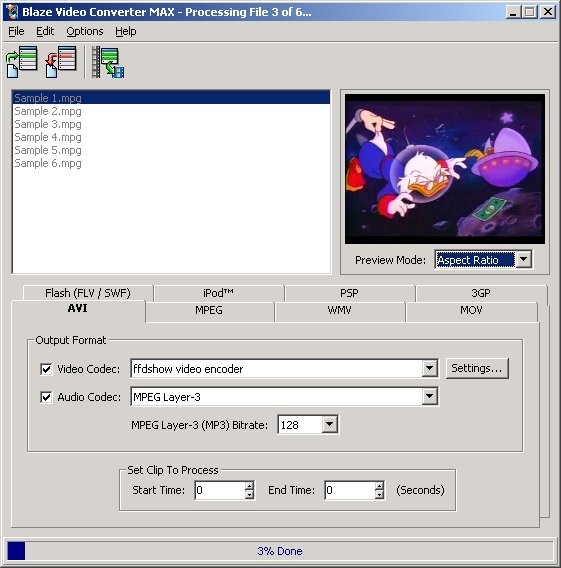
Task: Open the Help menu
Action: coord(126,32)
